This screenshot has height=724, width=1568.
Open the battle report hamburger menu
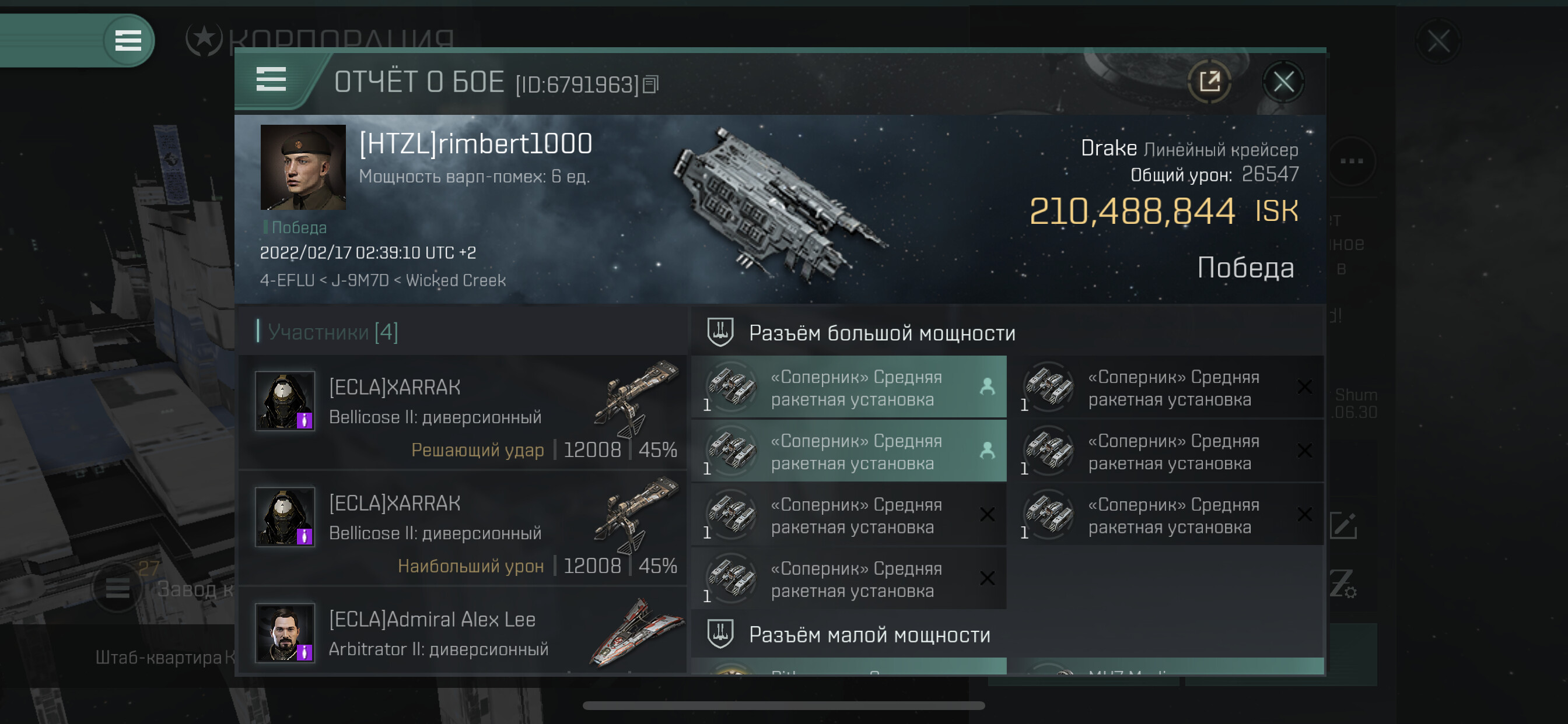[x=271, y=80]
